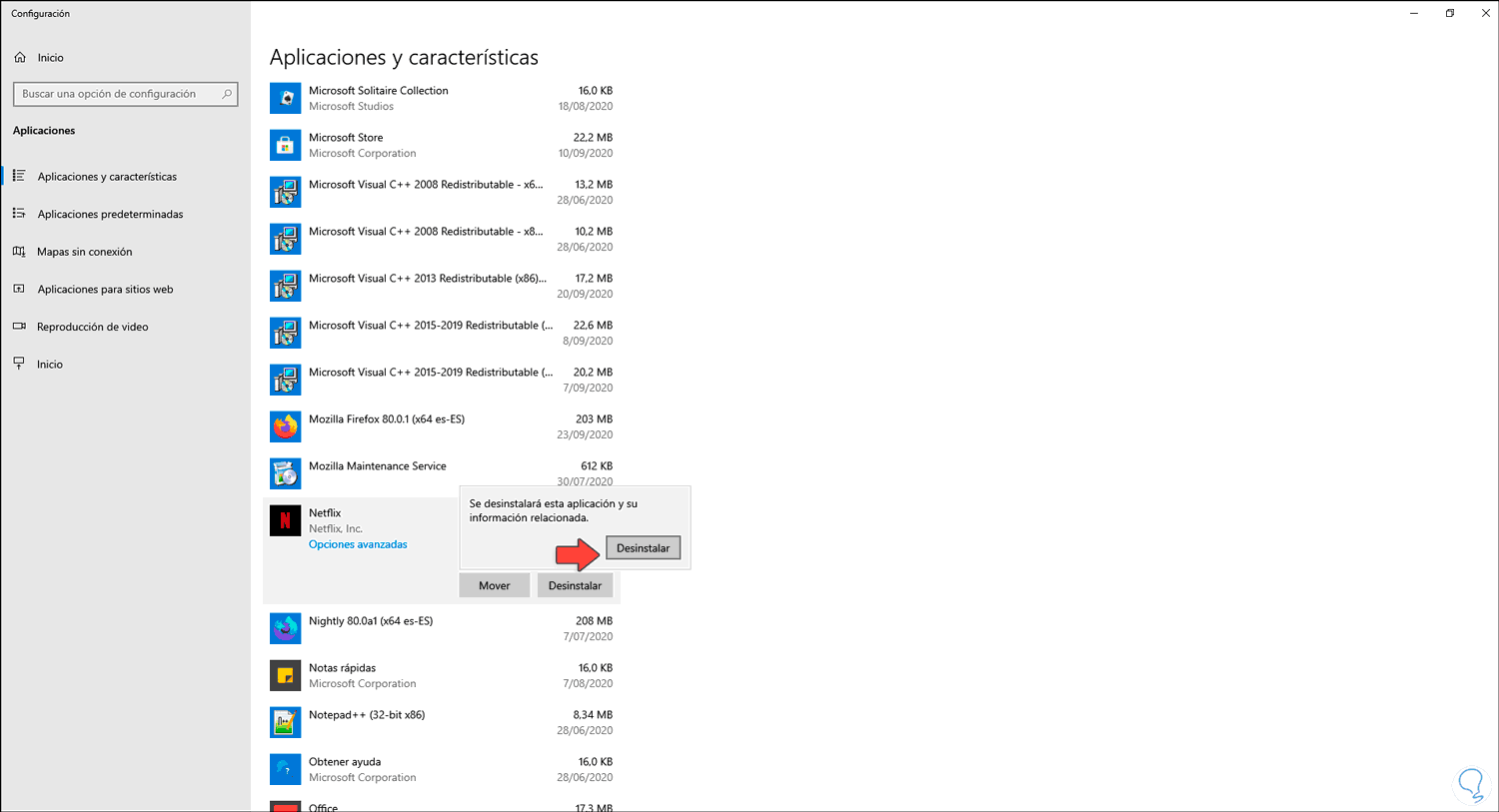This screenshot has height=812, width=1499.
Task: Select Notepad++ (32-bit x86) text
Action: tap(367, 715)
